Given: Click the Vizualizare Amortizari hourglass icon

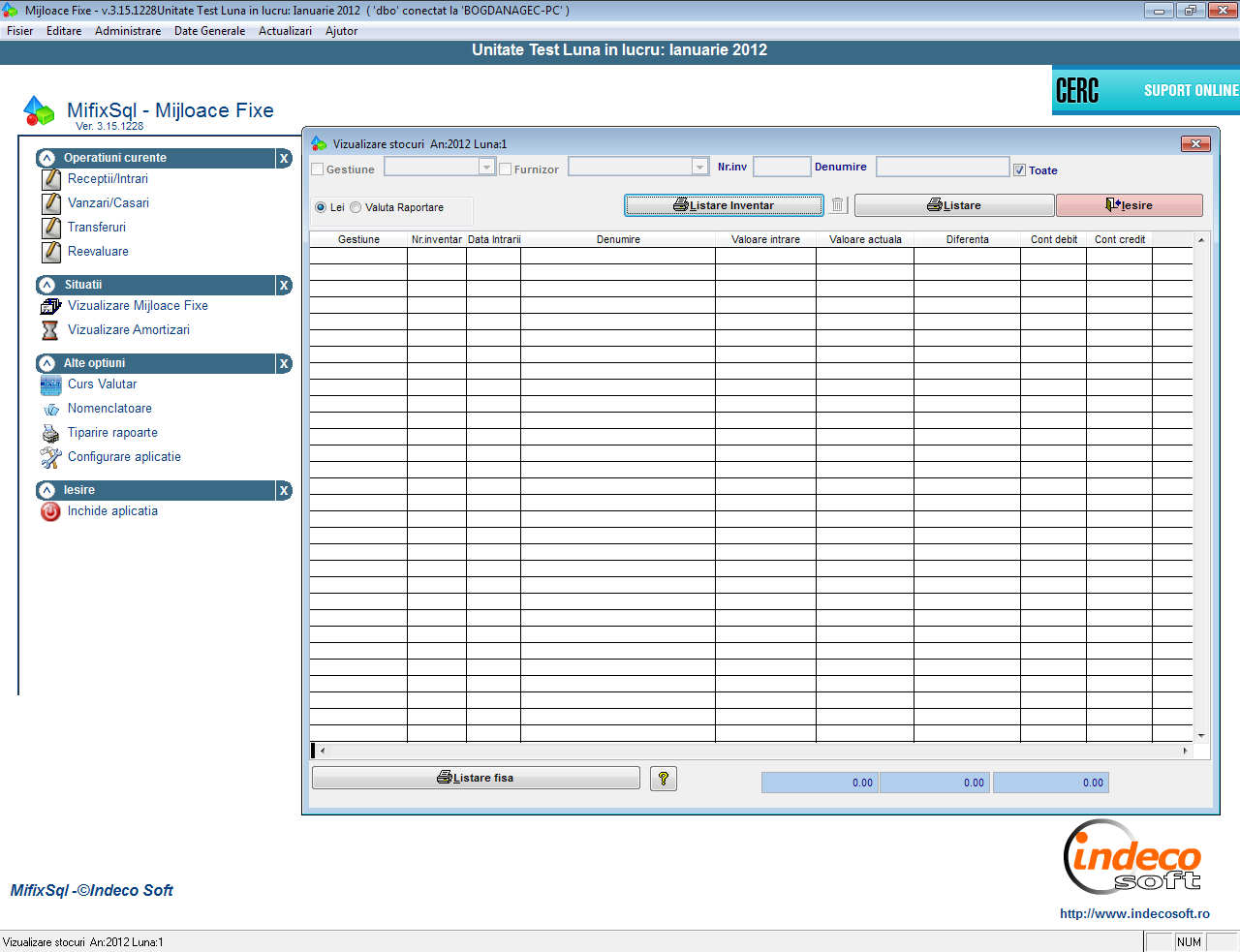Looking at the screenshot, I should point(50,330).
